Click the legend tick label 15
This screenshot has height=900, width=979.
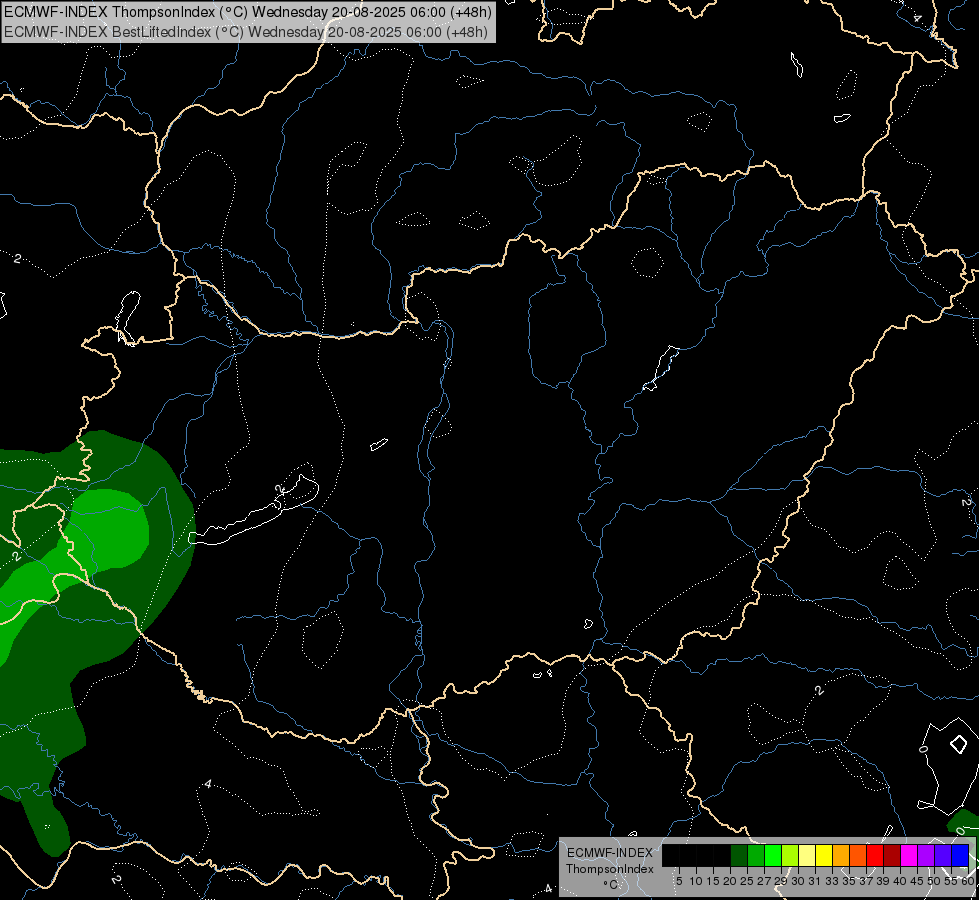pyautogui.click(x=713, y=881)
